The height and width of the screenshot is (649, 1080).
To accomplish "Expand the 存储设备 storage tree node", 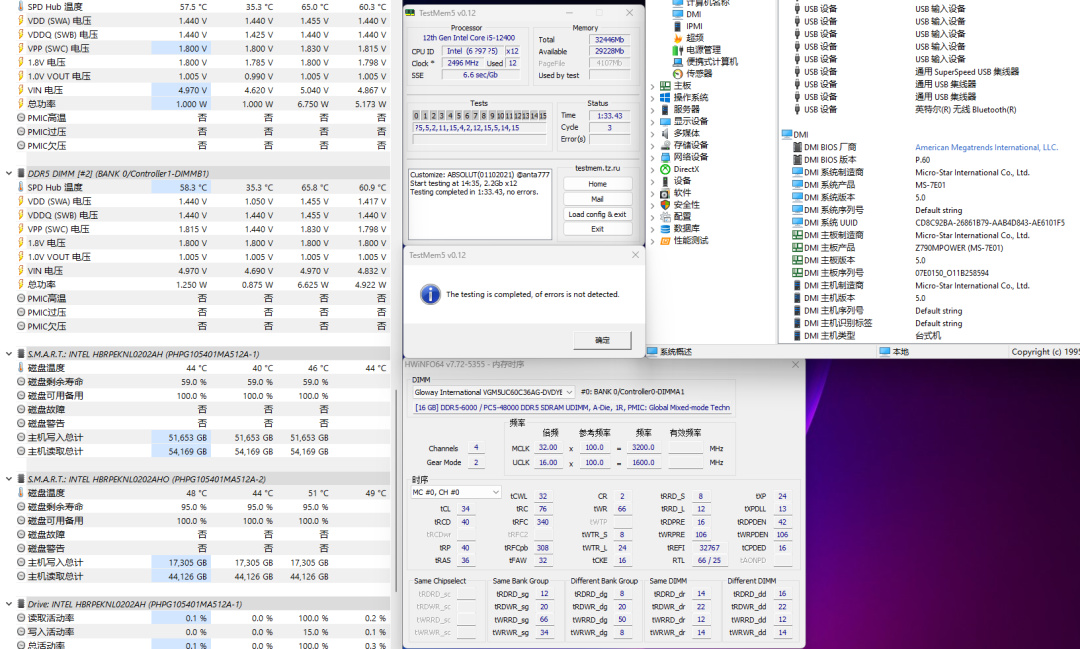I will pos(653,145).
